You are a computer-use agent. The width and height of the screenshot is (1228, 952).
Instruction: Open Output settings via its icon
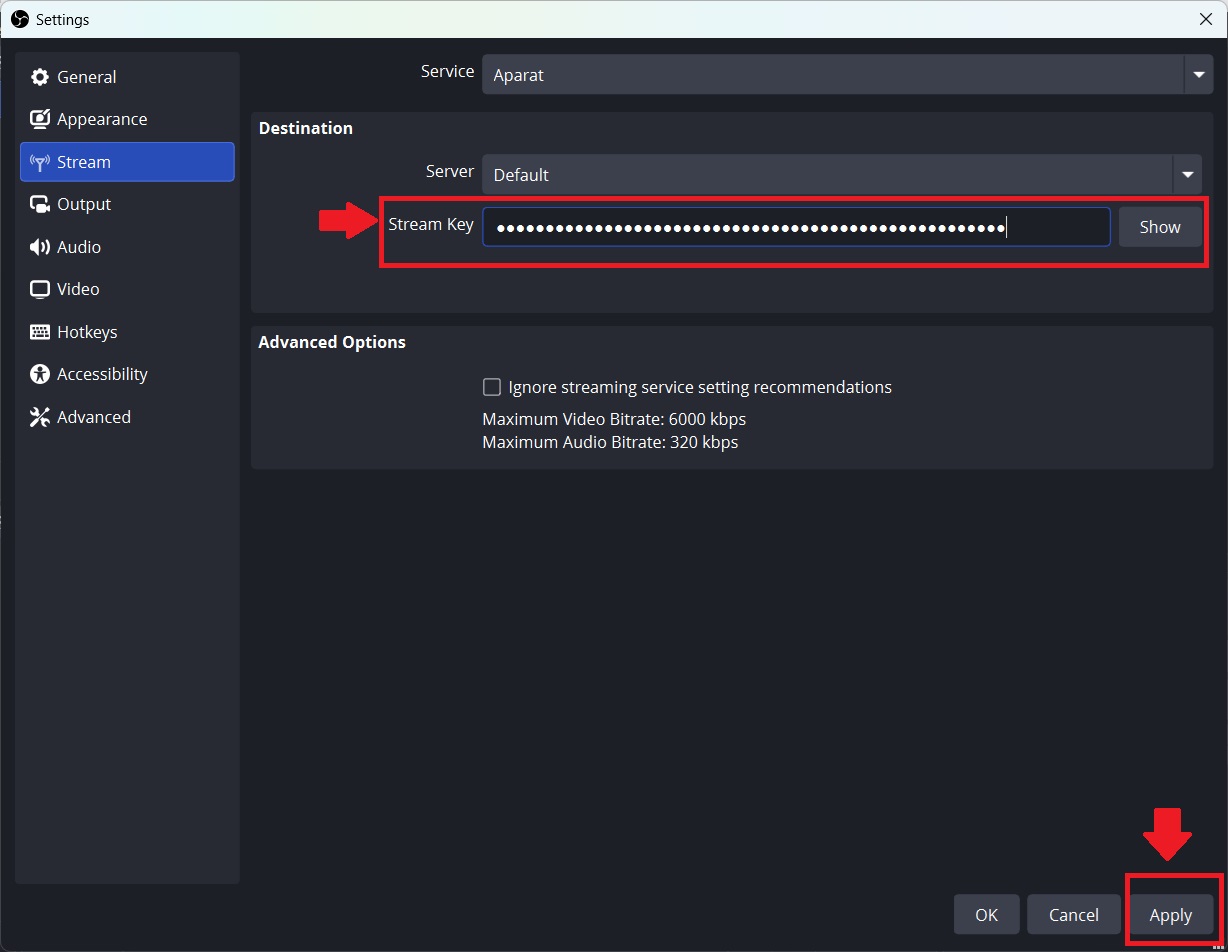tap(40, 204)
